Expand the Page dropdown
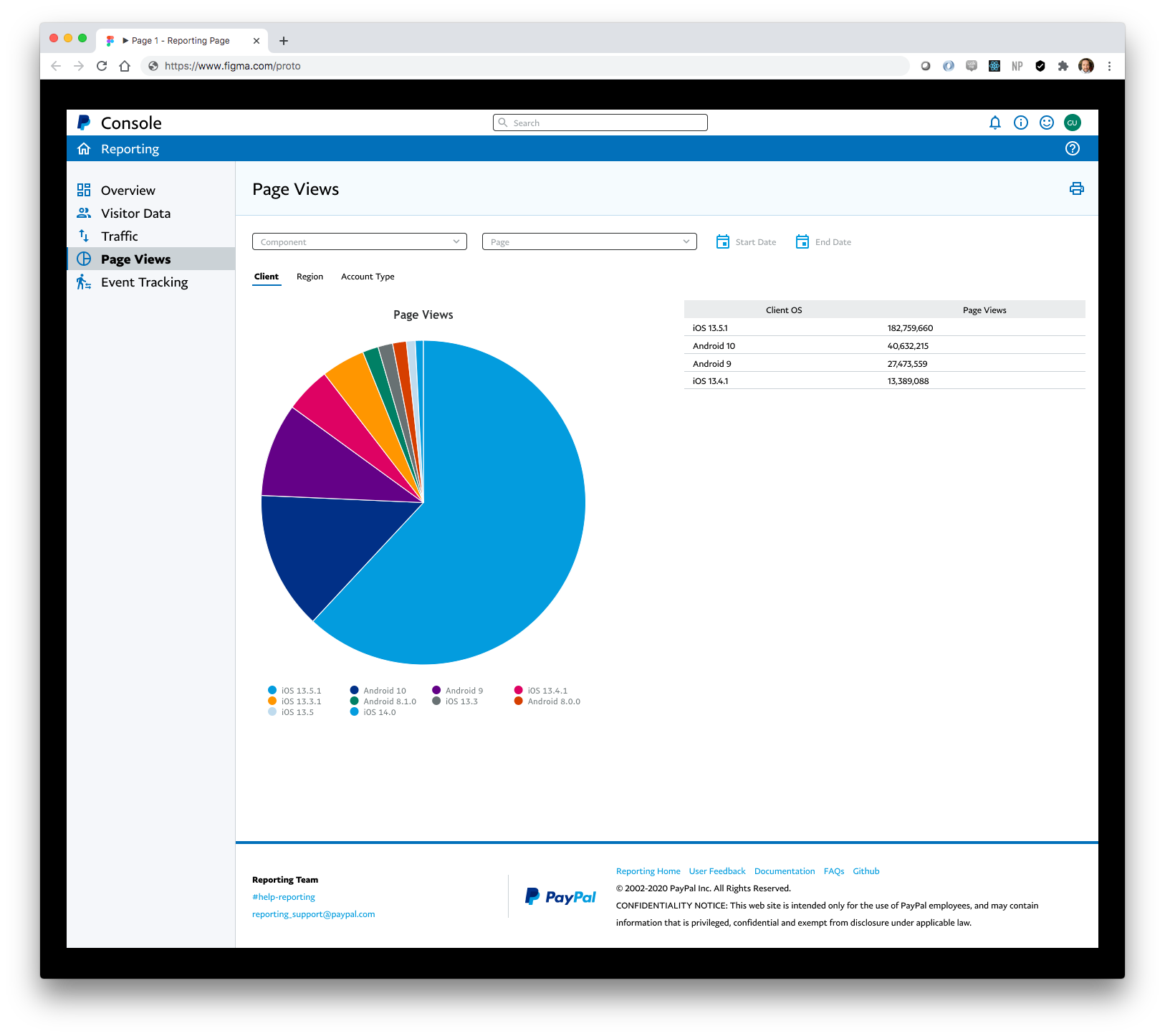The height and width of the screenshot is (1036, 1165). (588, 241)
